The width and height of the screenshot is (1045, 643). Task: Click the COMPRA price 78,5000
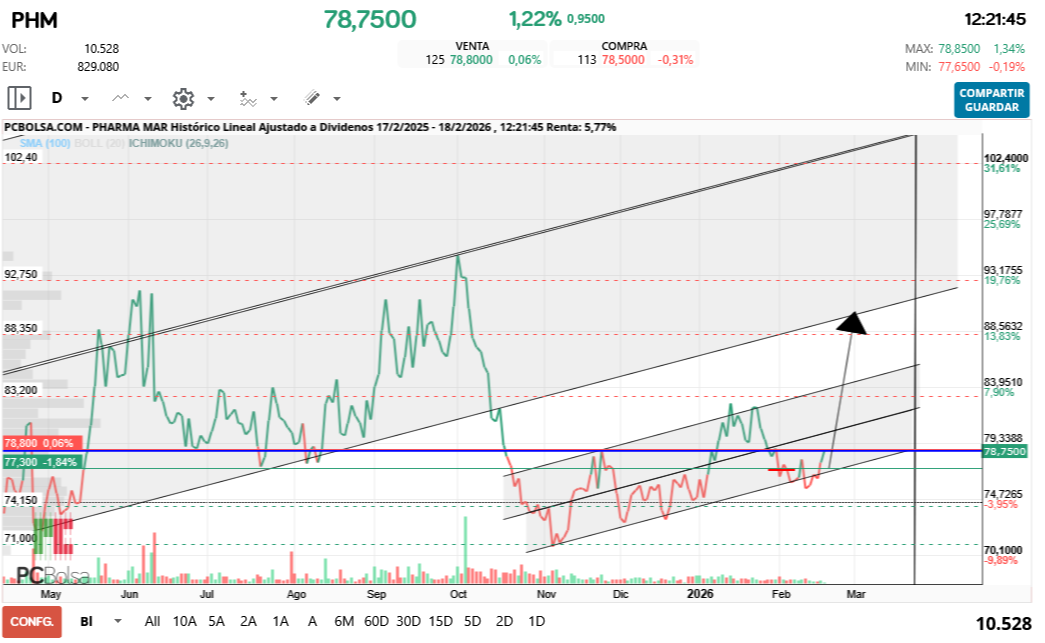click(x=623, y=59)
